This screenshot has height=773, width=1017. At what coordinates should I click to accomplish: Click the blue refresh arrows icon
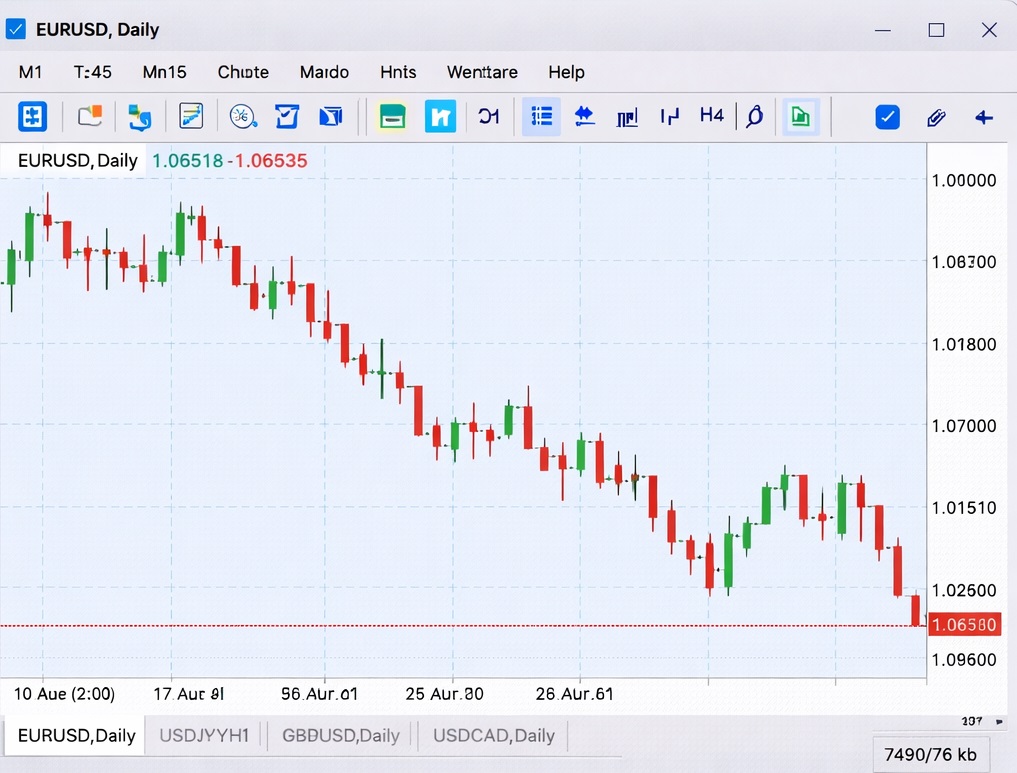click(x=139, y=117)
